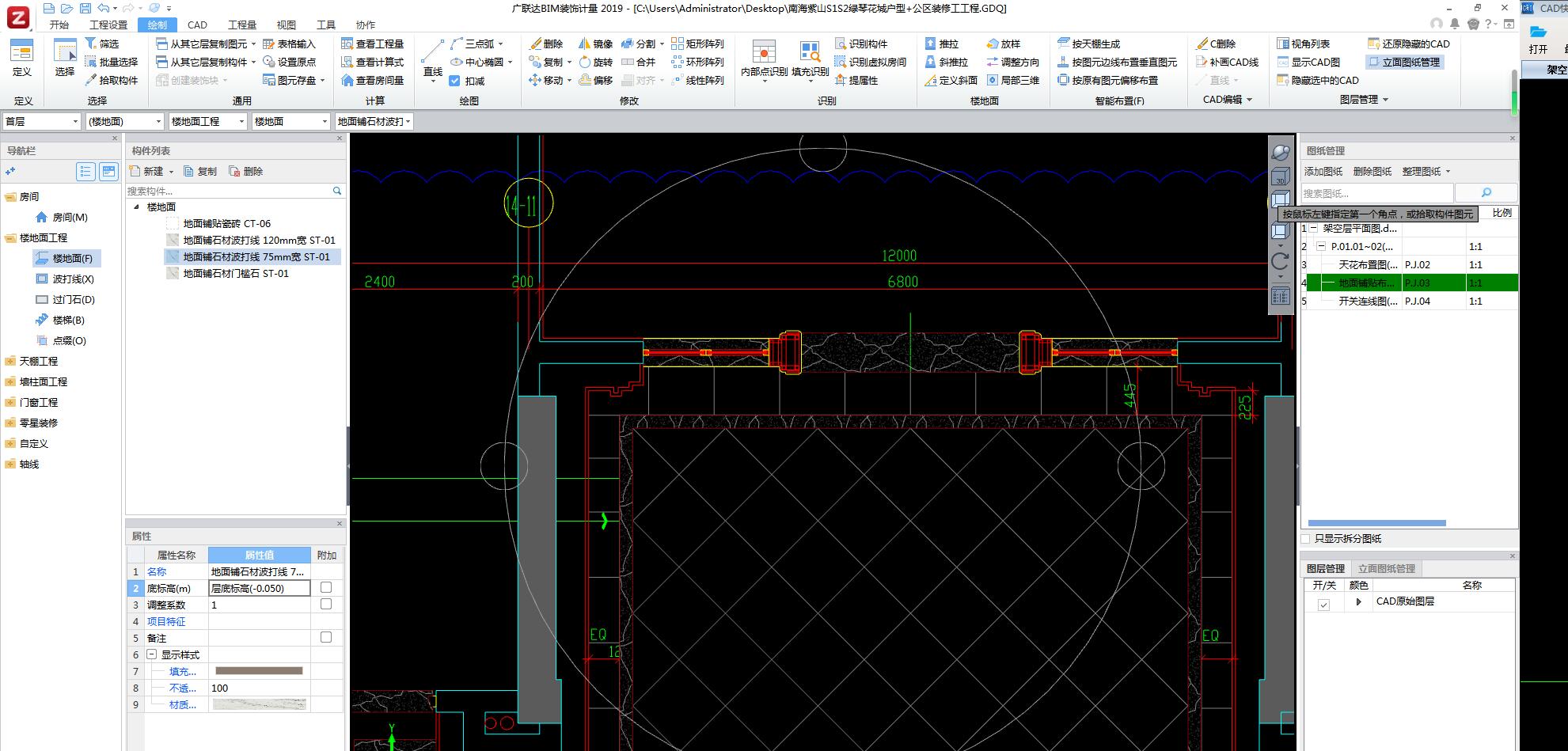1568x751 pixels.
Task: Open the 工程设置 ribbon tab
Action: pos(108,25)
